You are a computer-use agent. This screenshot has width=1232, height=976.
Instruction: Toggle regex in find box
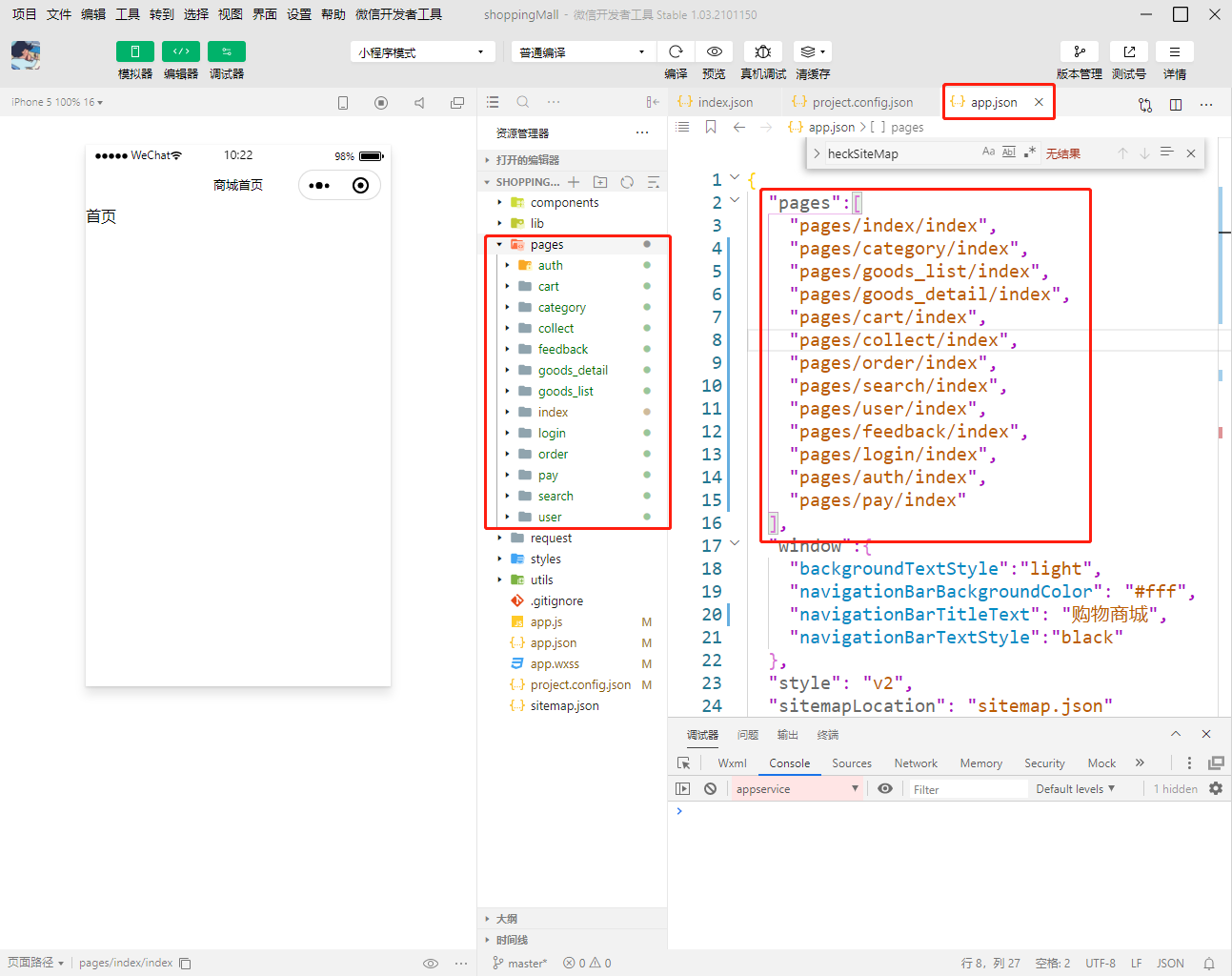(1030, 152)
